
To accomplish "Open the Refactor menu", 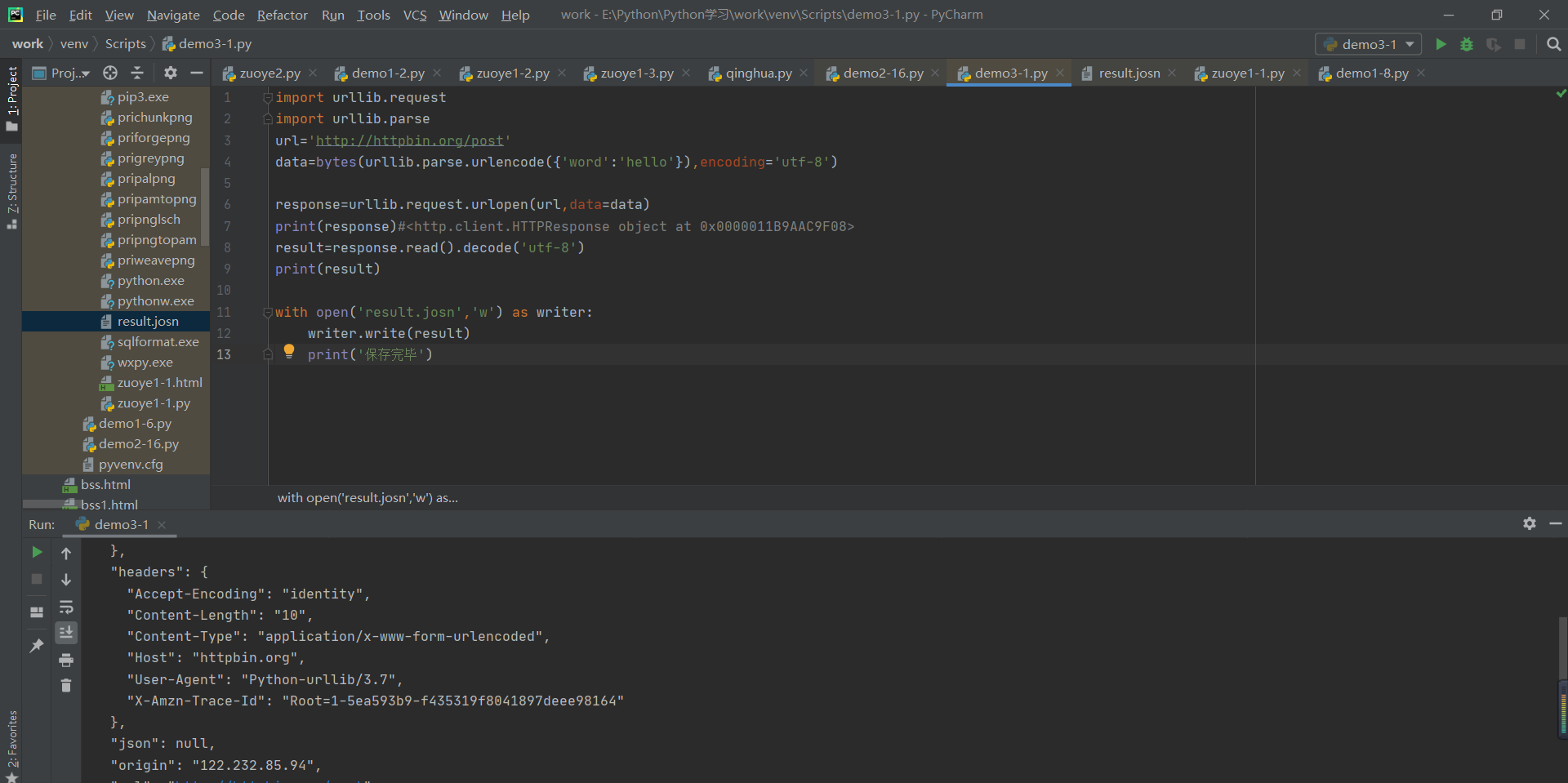I will click(282, 15).
